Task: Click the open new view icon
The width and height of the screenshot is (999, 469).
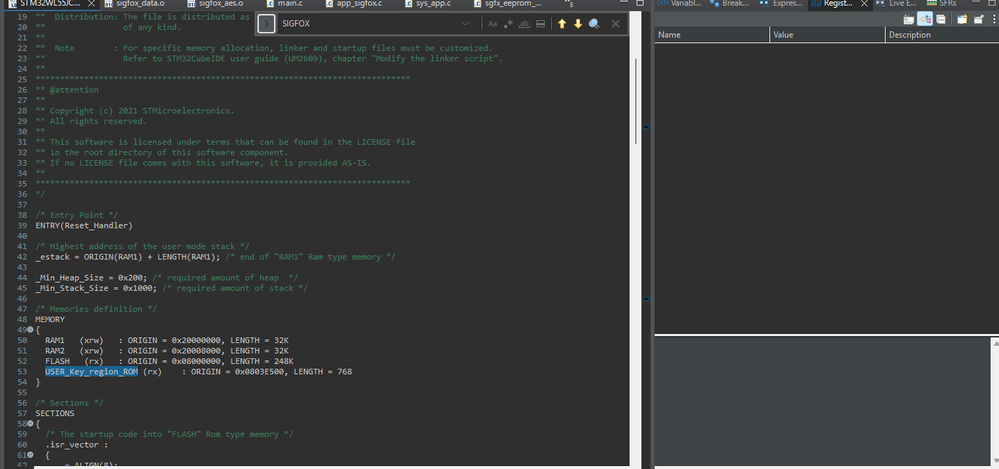Action: click(x=962, y=19)
